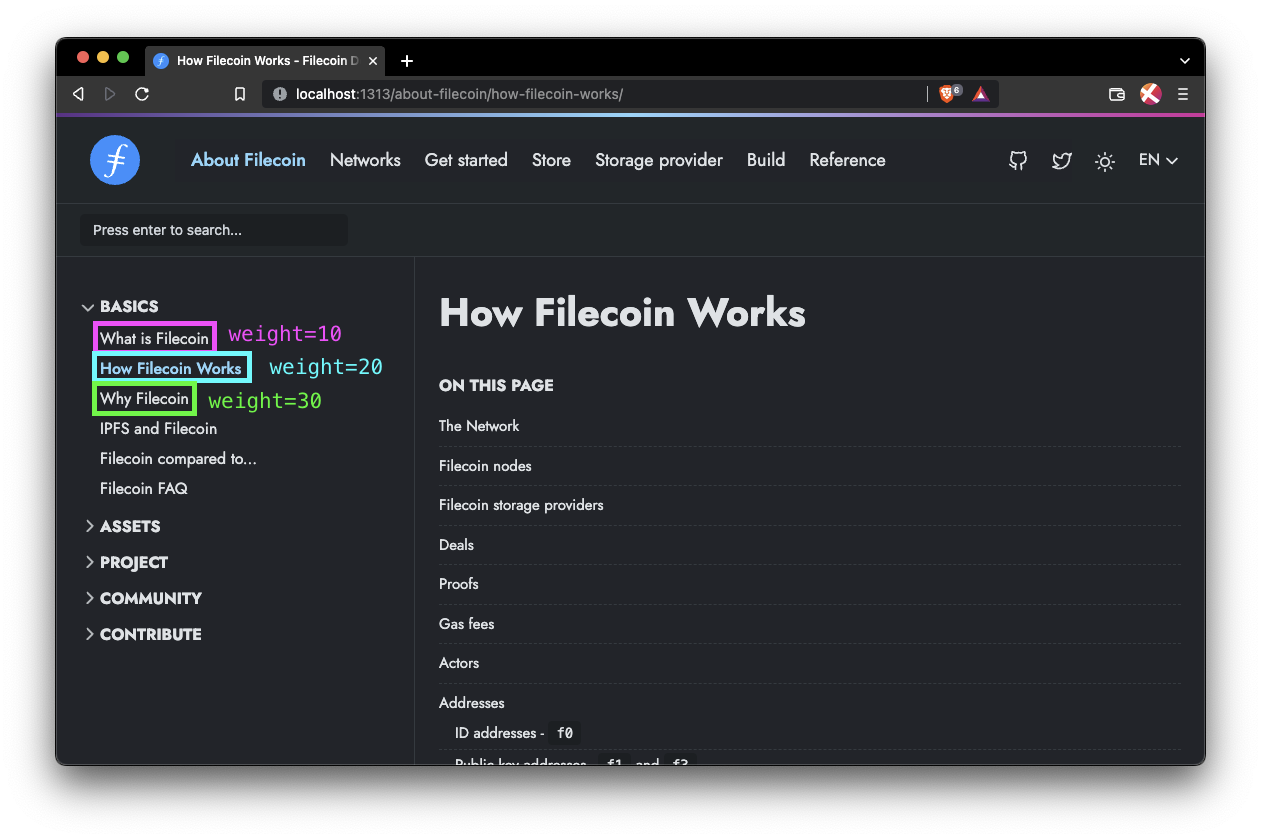1261x839 pixels.
Task: Open the browser hamburger menu
Action: [1183, 94]
